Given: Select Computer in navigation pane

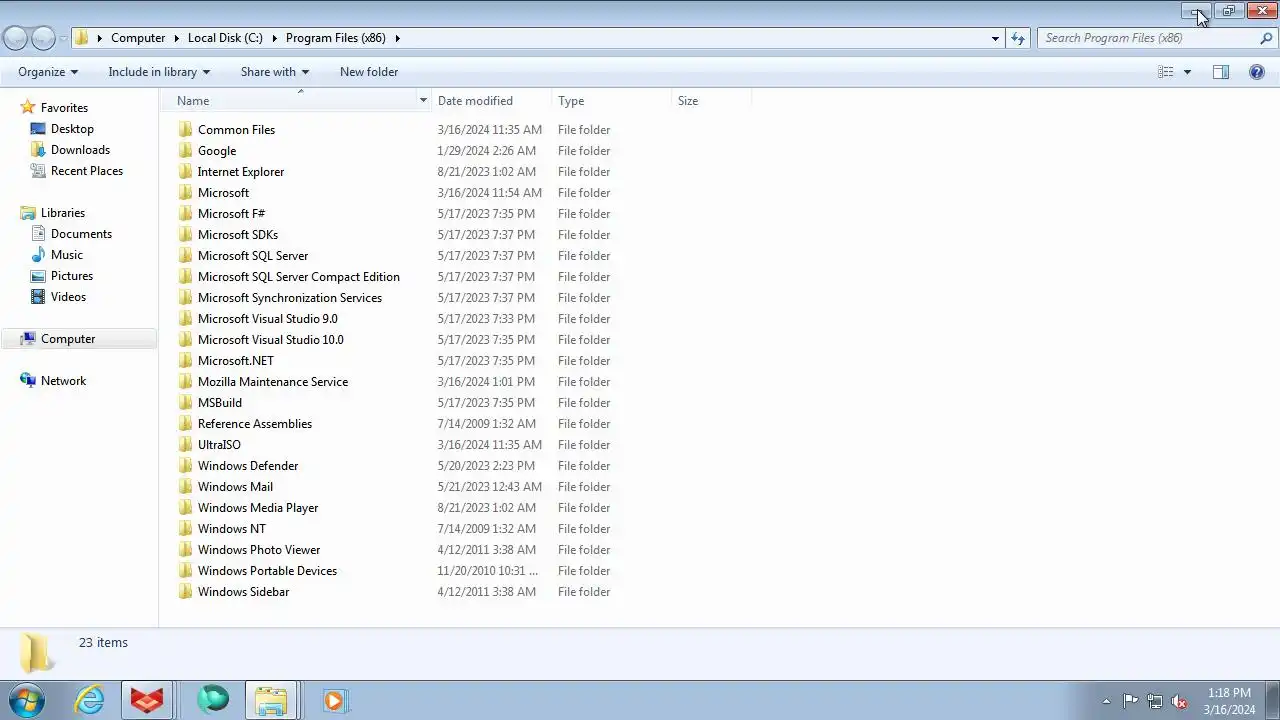Looking at the screenshot, I should click(79, 339).
